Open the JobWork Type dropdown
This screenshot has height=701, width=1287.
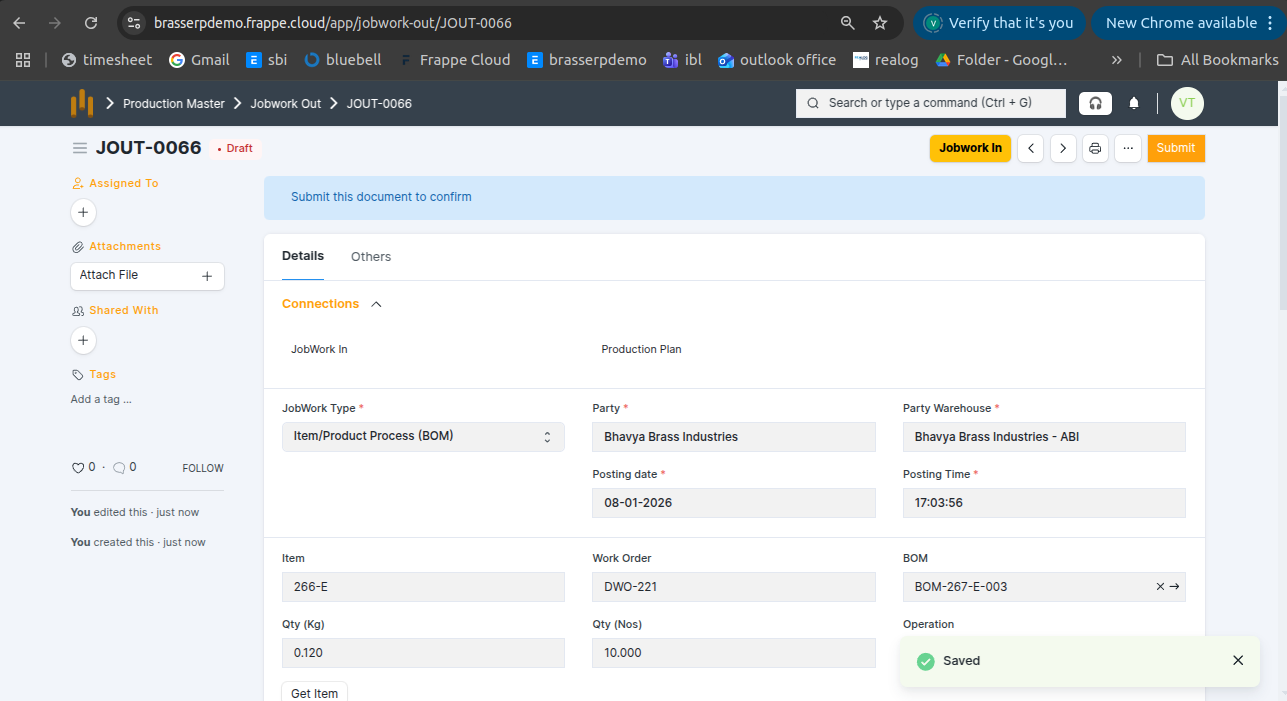423,437
